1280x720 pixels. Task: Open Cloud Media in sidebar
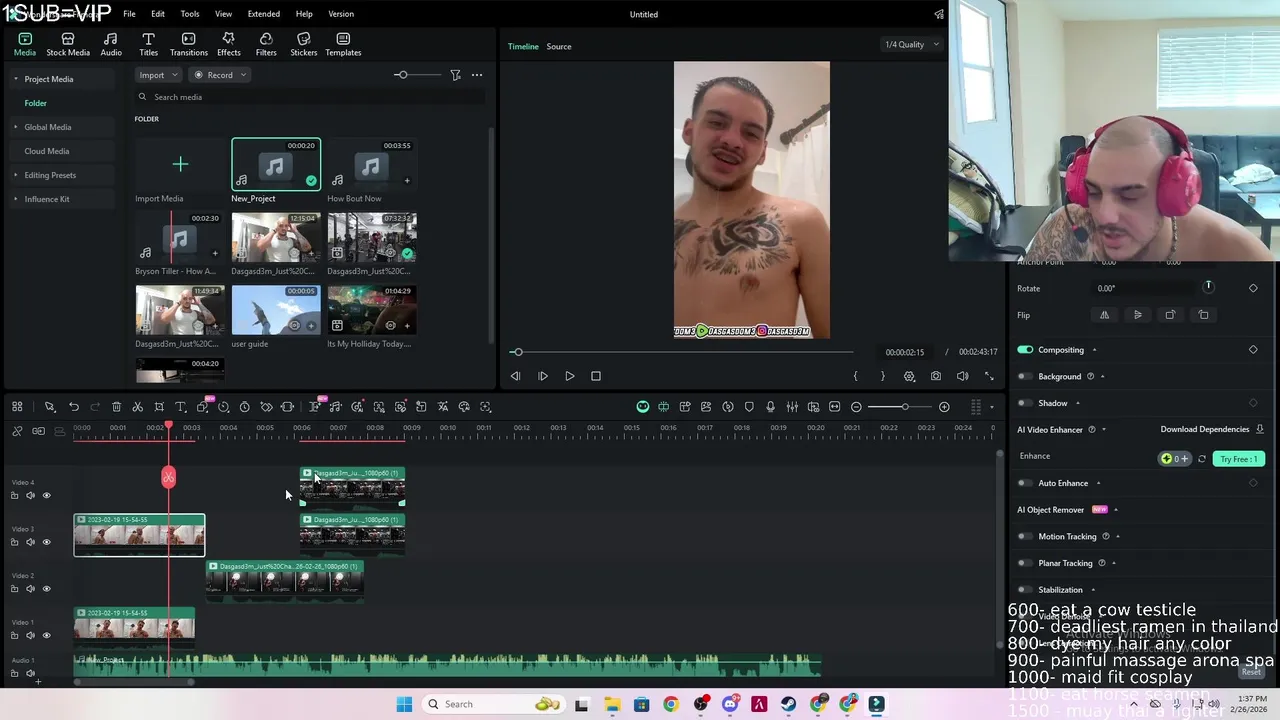[46, 151]
